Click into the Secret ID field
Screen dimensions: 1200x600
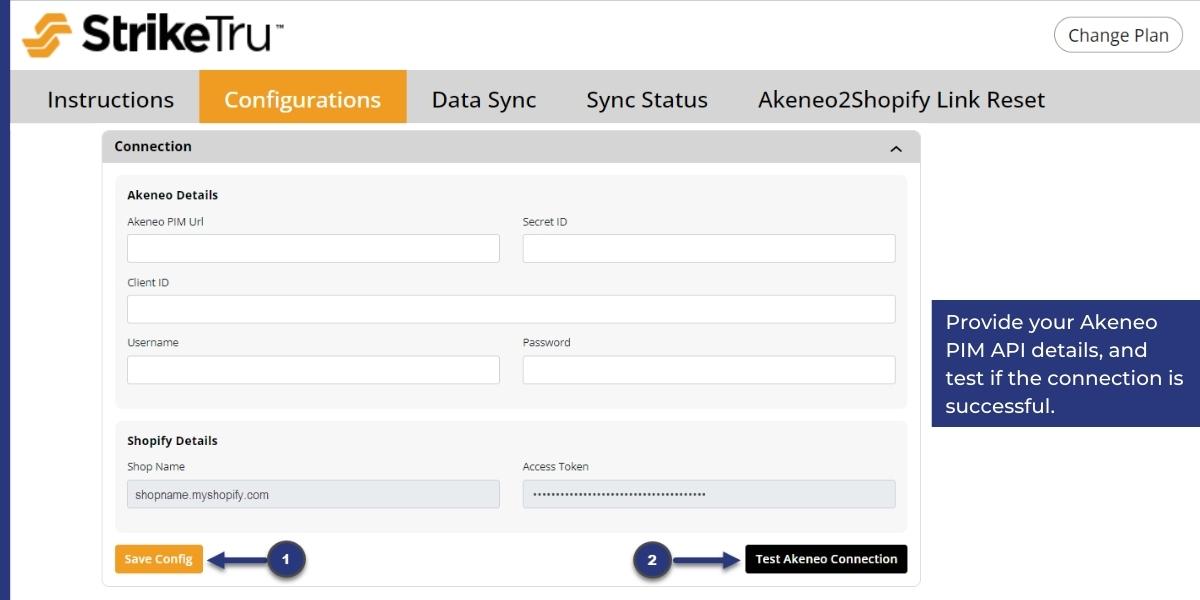[709, 249]
